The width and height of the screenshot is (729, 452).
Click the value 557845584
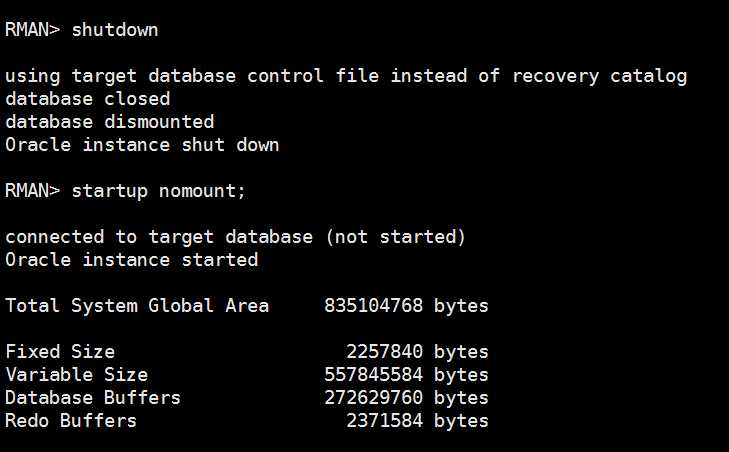pos(374,374)
